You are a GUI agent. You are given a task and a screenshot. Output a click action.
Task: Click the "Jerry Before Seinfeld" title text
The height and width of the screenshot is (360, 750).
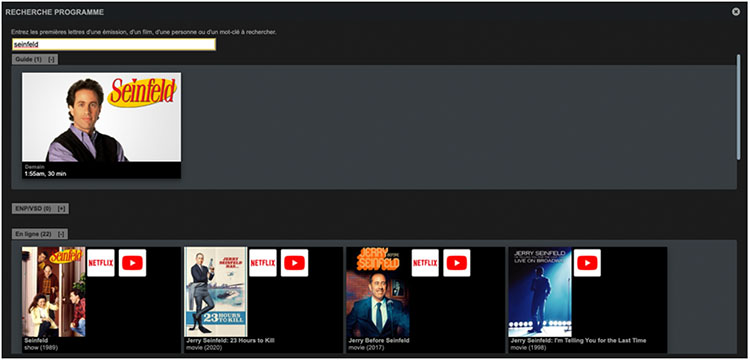coord(379,340)
